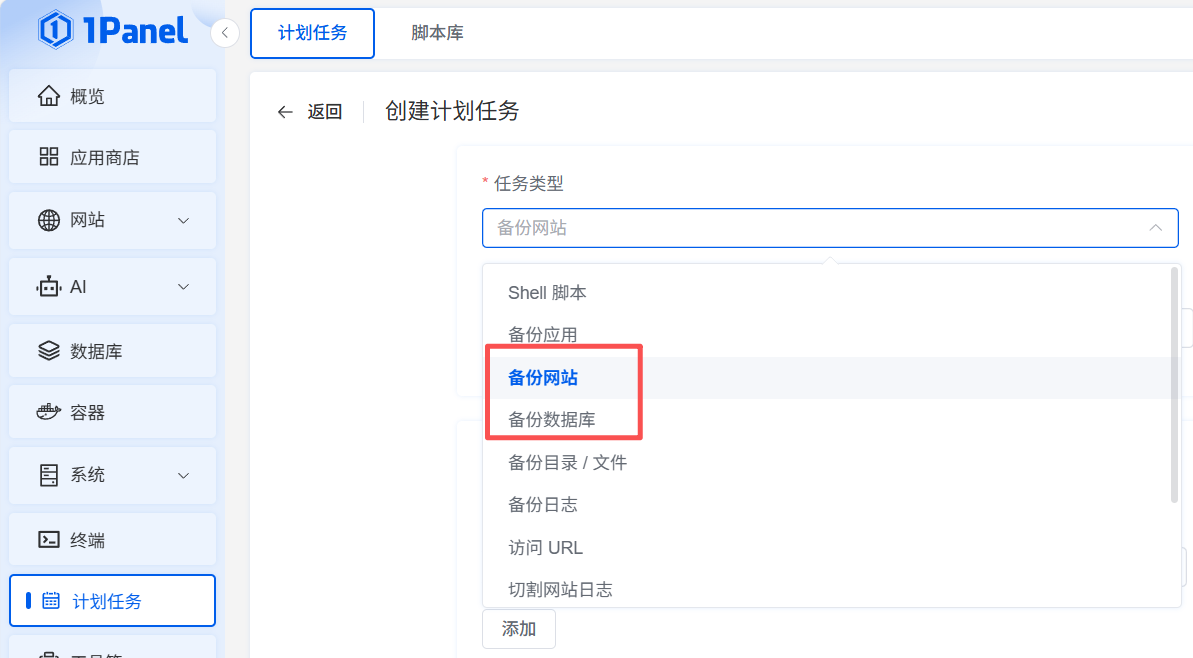Collapse the sidebar with the chevron button
Viewport: 1193px width, 658px height.
pos(225,33)
